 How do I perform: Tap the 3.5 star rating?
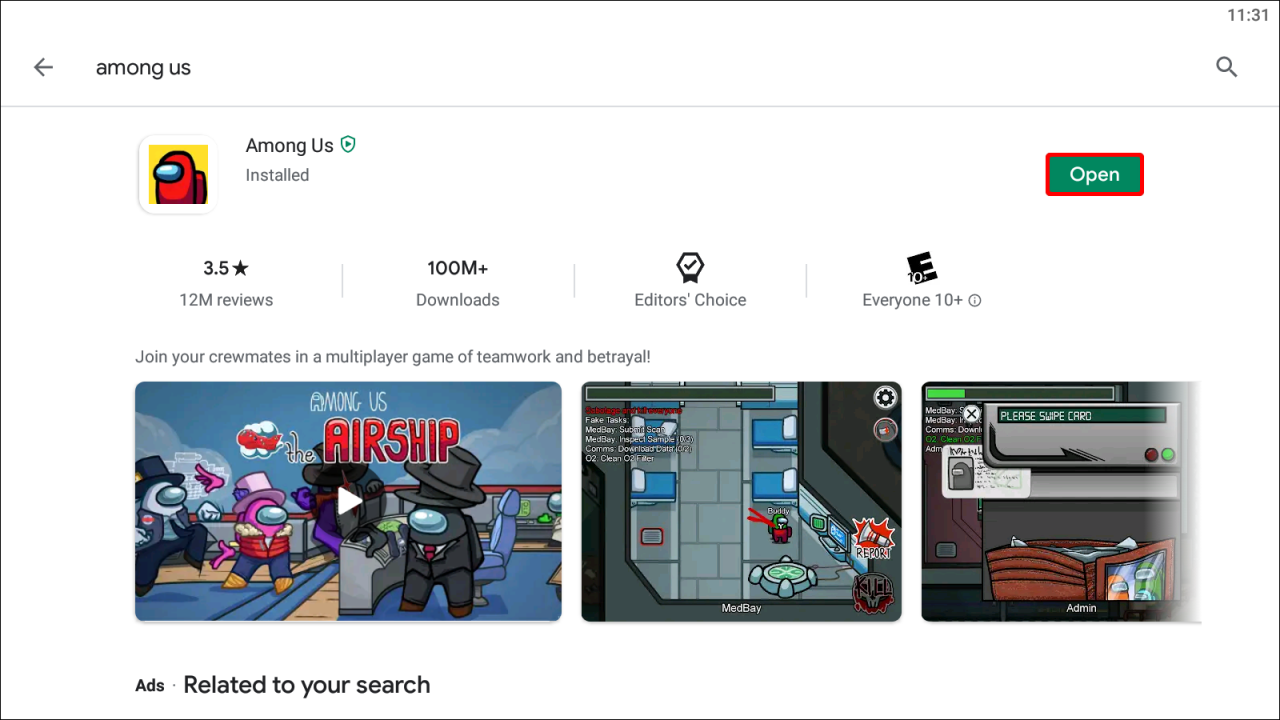click(x=226, y=268)
